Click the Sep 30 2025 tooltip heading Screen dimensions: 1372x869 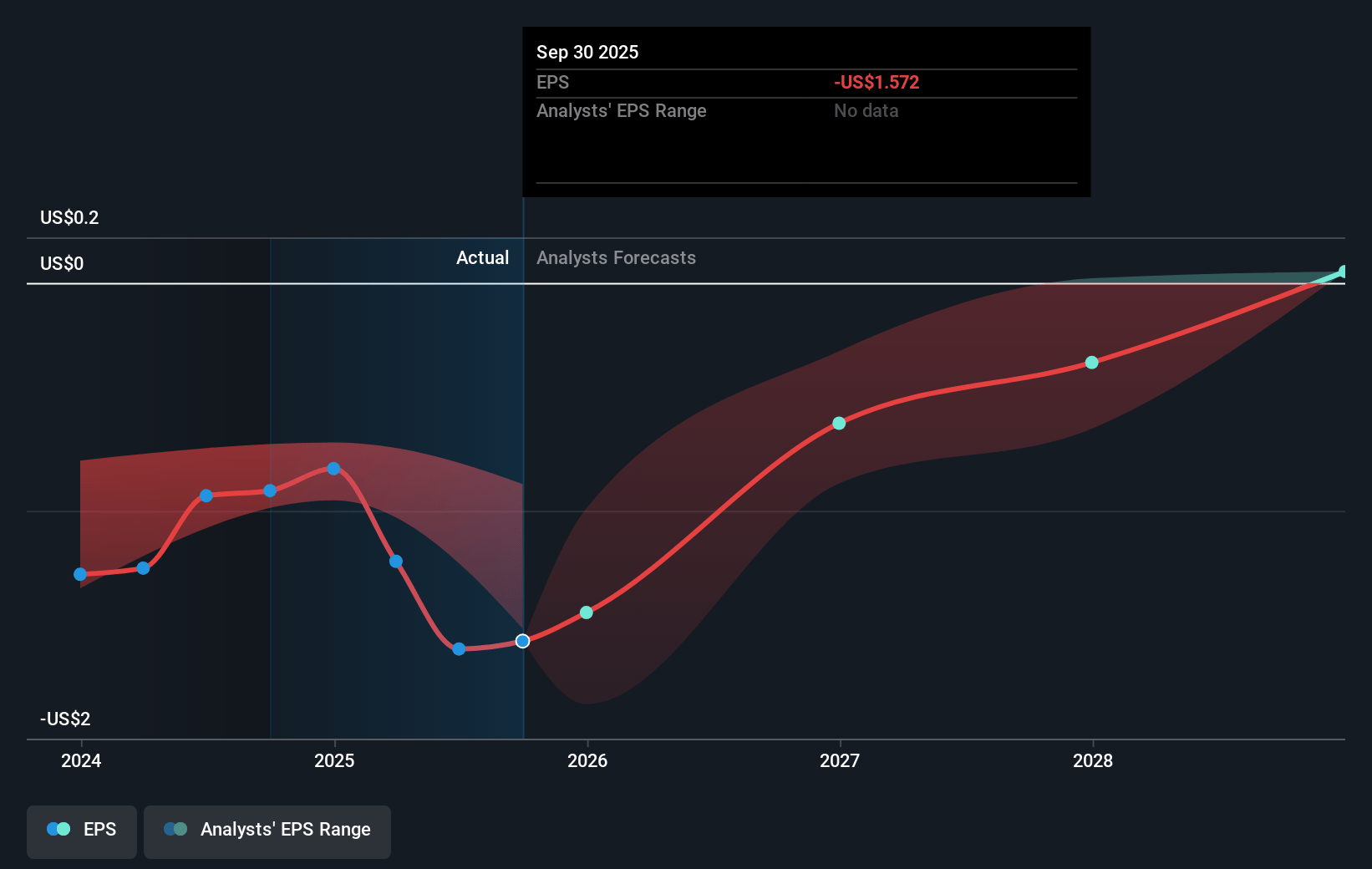click(x=587, y=53)
